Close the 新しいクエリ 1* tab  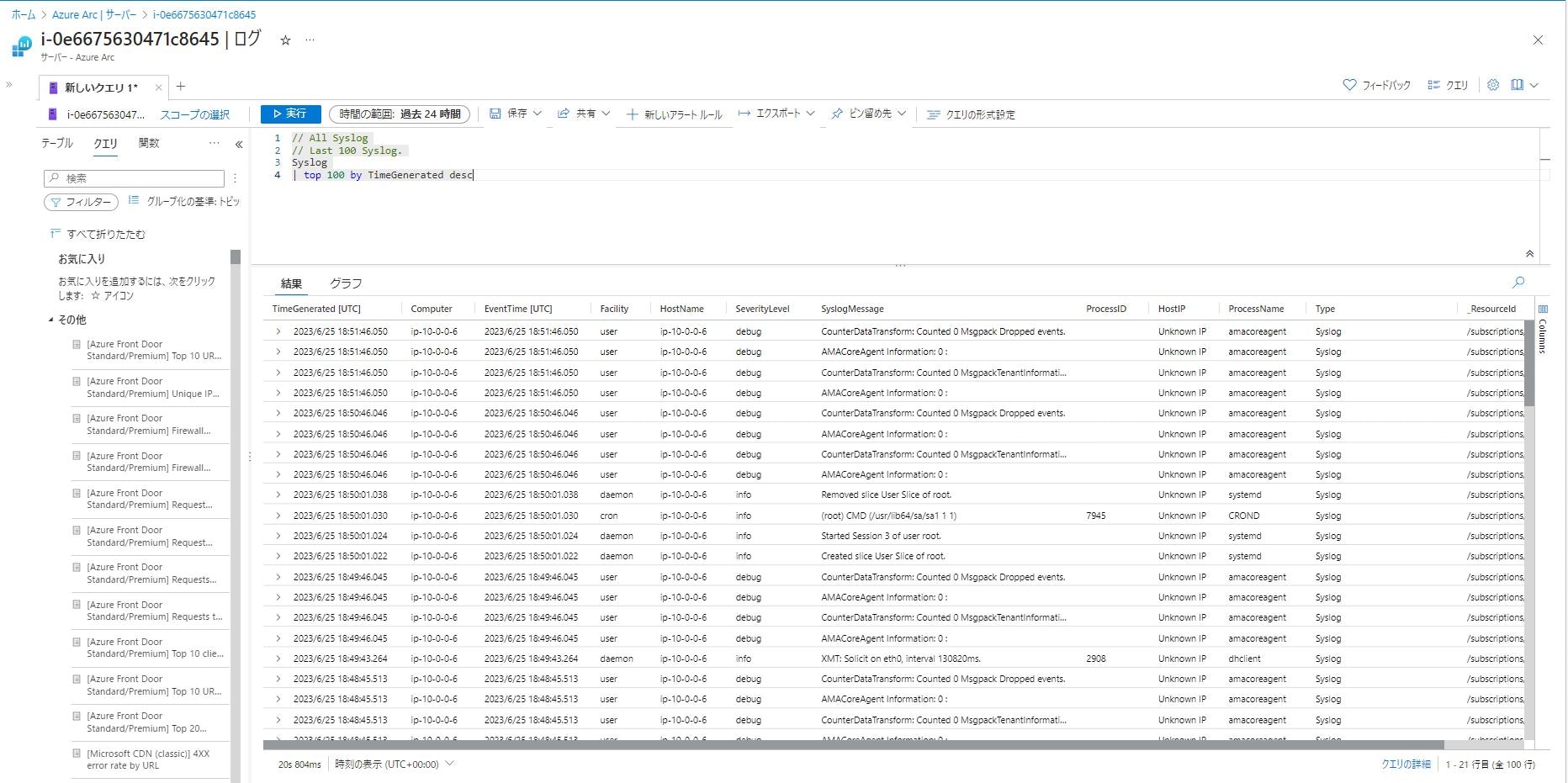[158, 87]
